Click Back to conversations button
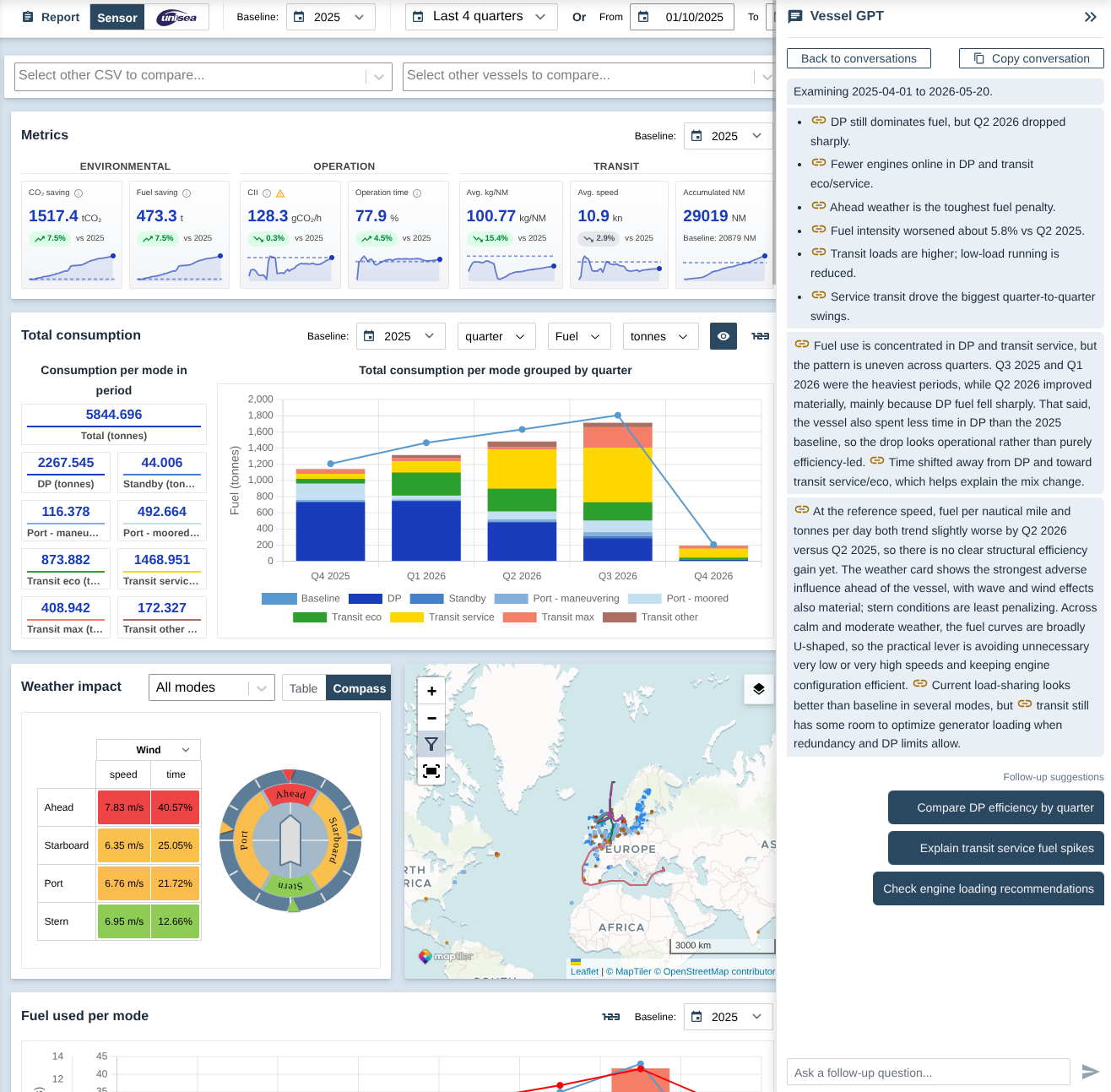The image size is (1111, 1092). point(859,58)
